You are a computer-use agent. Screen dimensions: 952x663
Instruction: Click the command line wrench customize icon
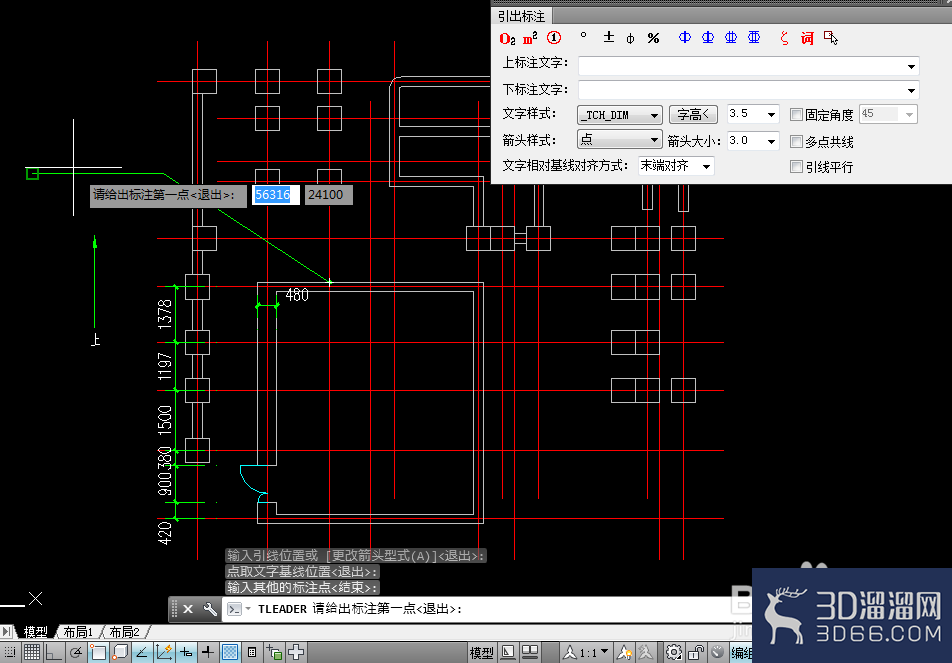click(210, 609)
